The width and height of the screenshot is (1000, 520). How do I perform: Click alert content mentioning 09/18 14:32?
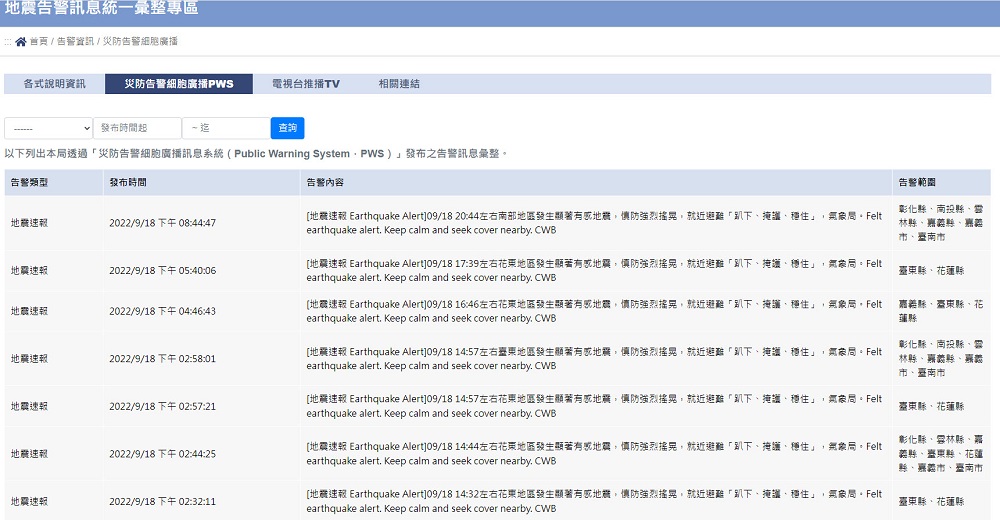[x=594, y=501]
